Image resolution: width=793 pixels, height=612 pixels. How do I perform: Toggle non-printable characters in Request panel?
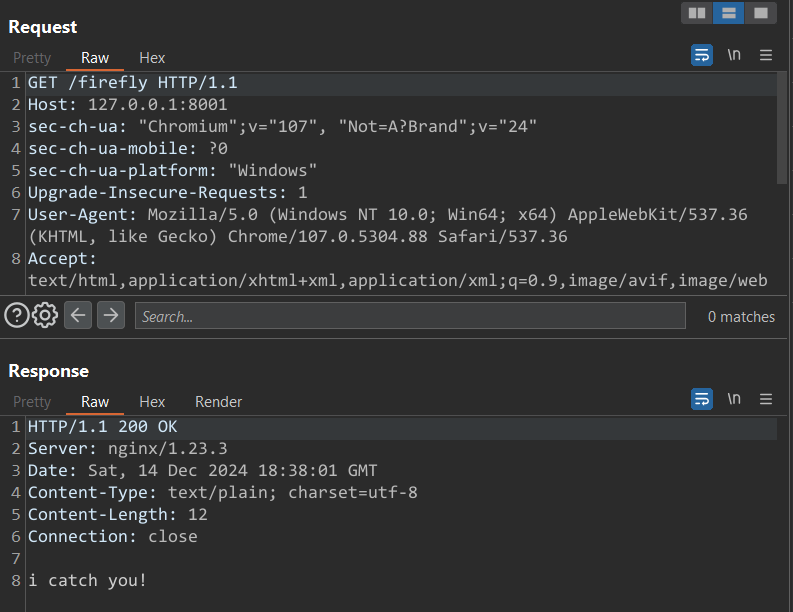click(734, 55)
